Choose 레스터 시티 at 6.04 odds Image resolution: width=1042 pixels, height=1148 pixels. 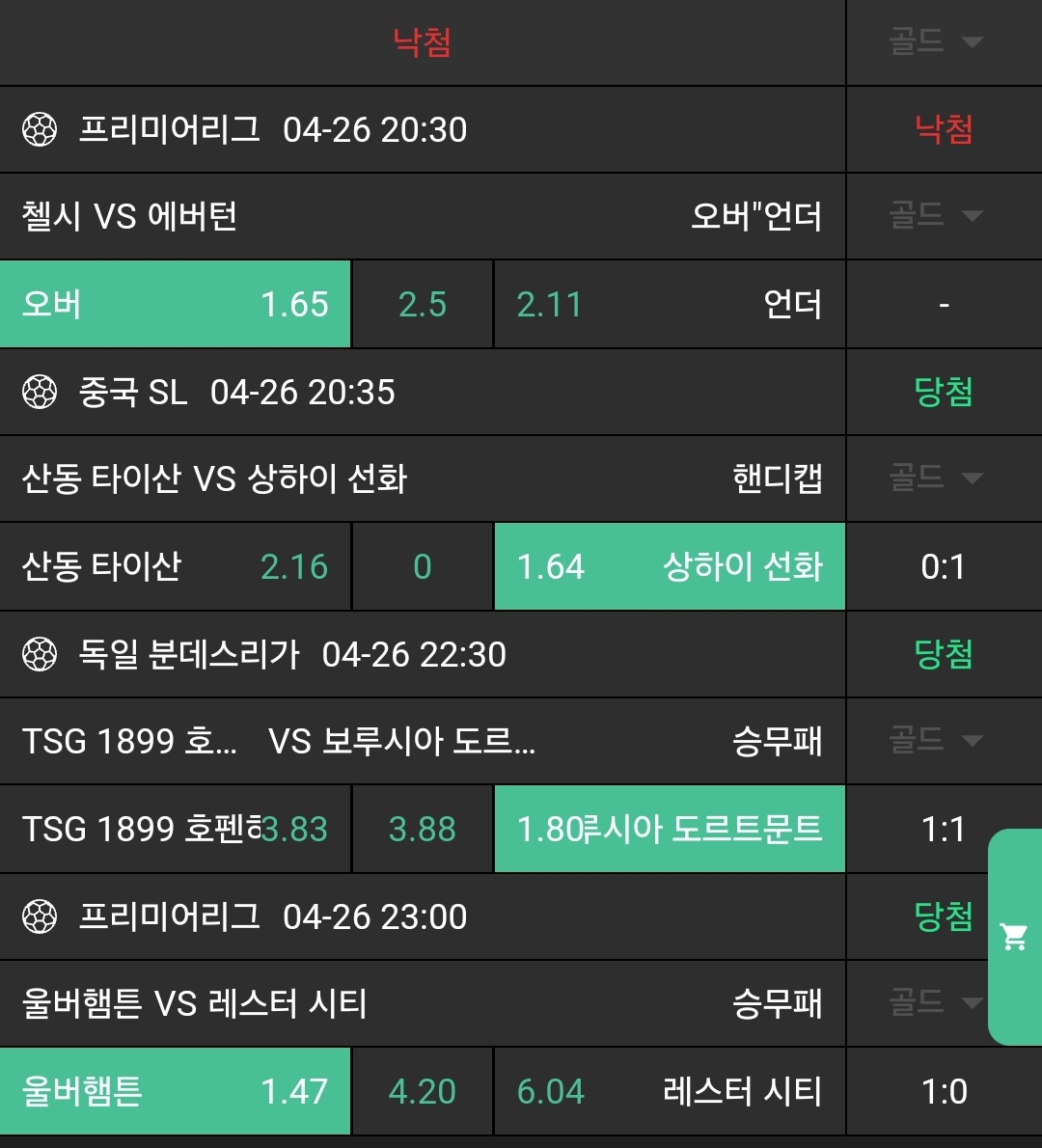669,1091
